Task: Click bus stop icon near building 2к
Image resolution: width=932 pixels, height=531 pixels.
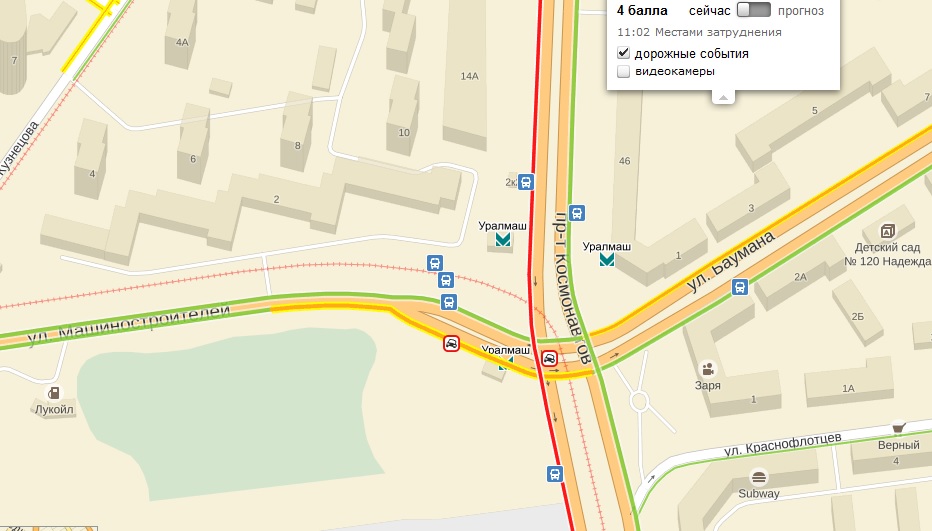Action: 525,182
